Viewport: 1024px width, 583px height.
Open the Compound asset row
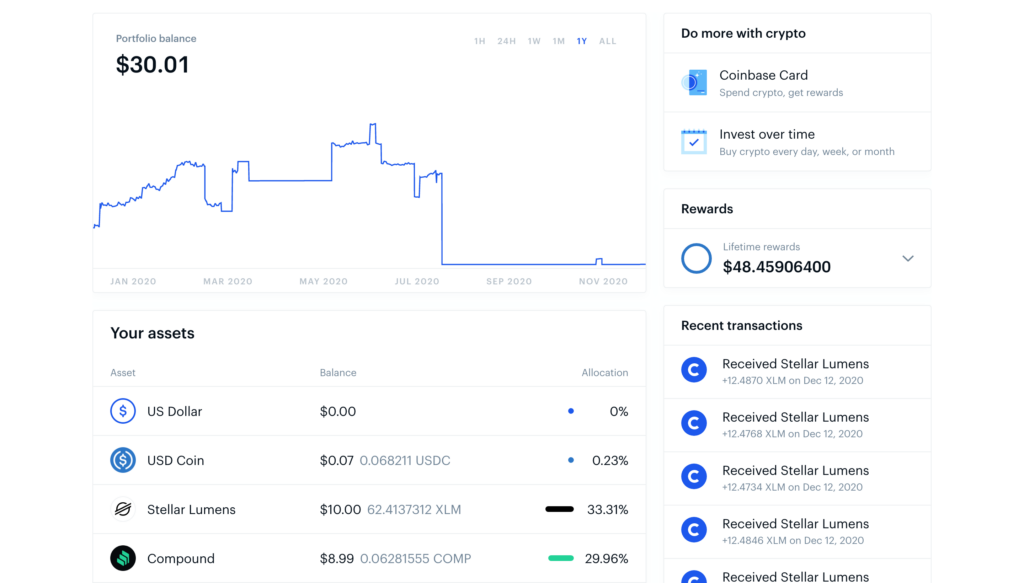pos(369,558)
